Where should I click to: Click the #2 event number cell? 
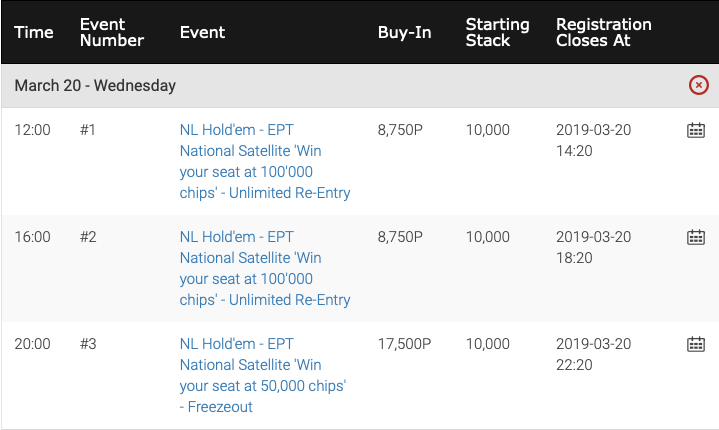coord(88,237)
